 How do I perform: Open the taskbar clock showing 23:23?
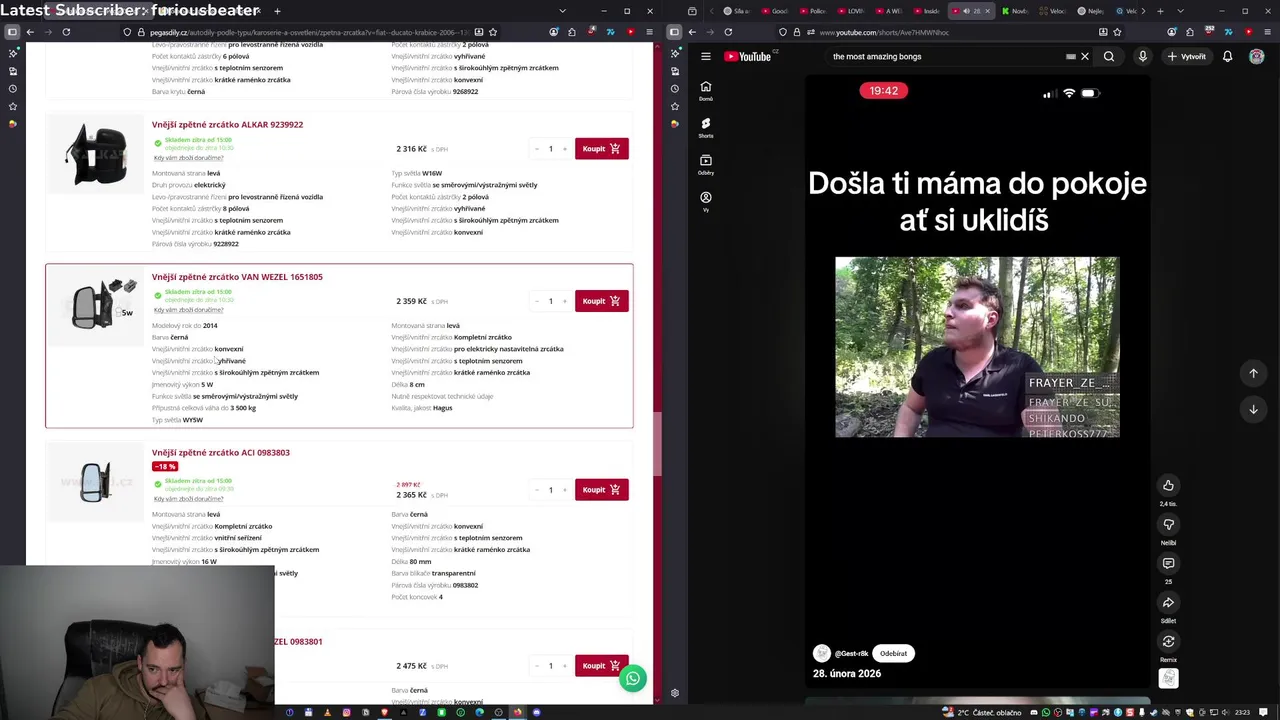[1242, 712]
